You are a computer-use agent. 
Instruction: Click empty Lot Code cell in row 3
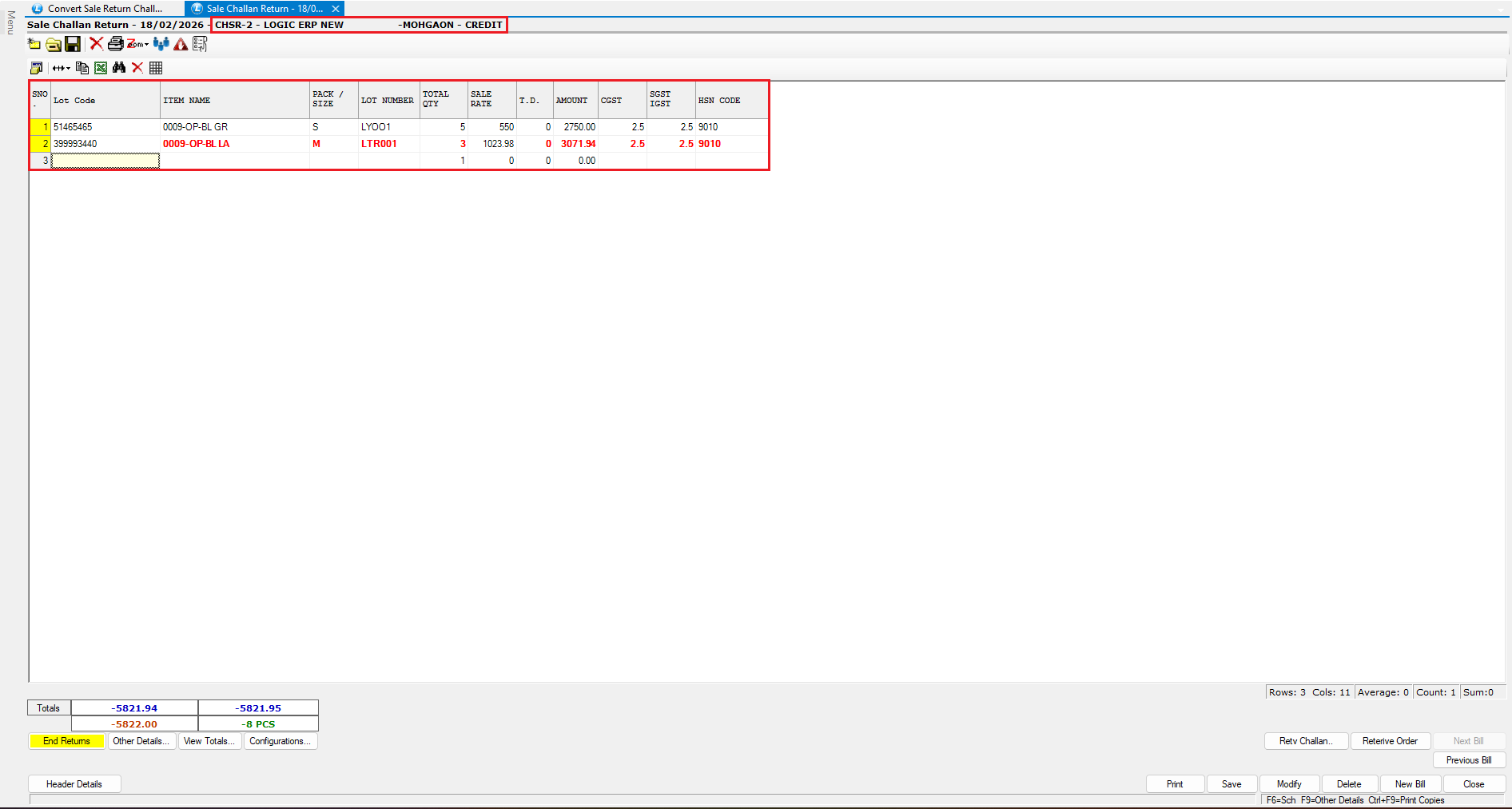105,161
